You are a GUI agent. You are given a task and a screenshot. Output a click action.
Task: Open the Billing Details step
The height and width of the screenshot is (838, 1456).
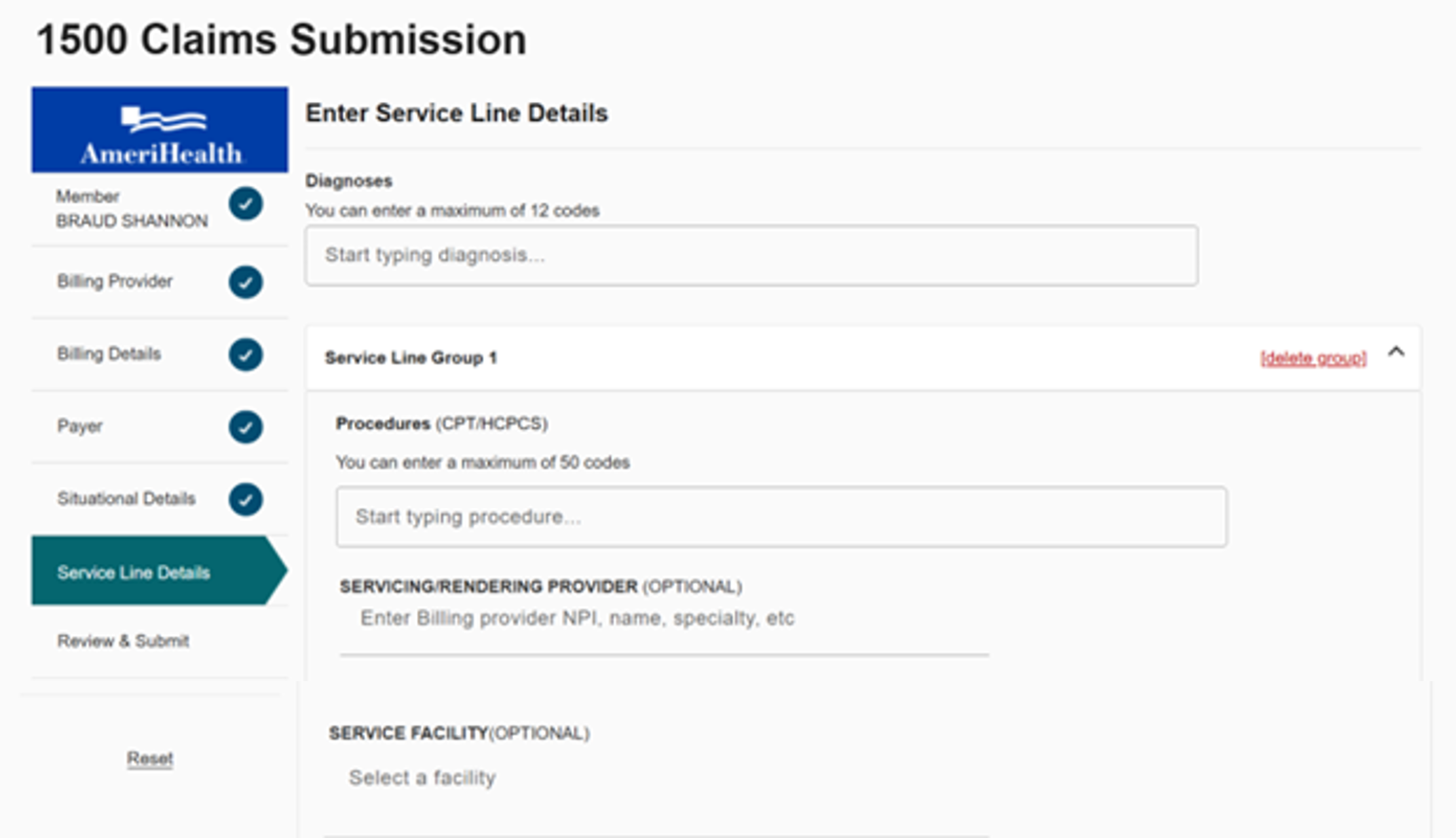[x=160, y=354]
